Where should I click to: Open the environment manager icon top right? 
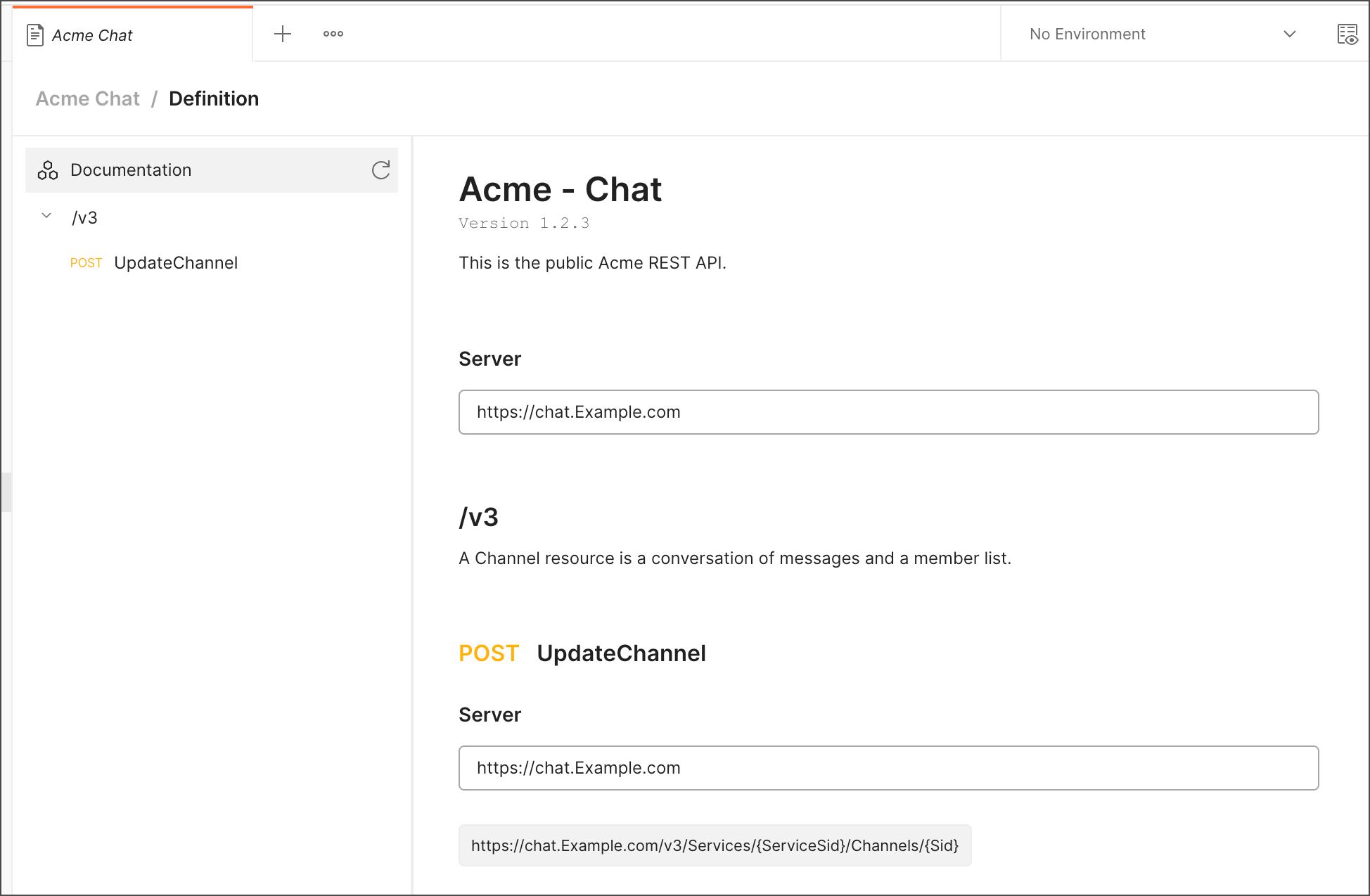coord(1347,34)
